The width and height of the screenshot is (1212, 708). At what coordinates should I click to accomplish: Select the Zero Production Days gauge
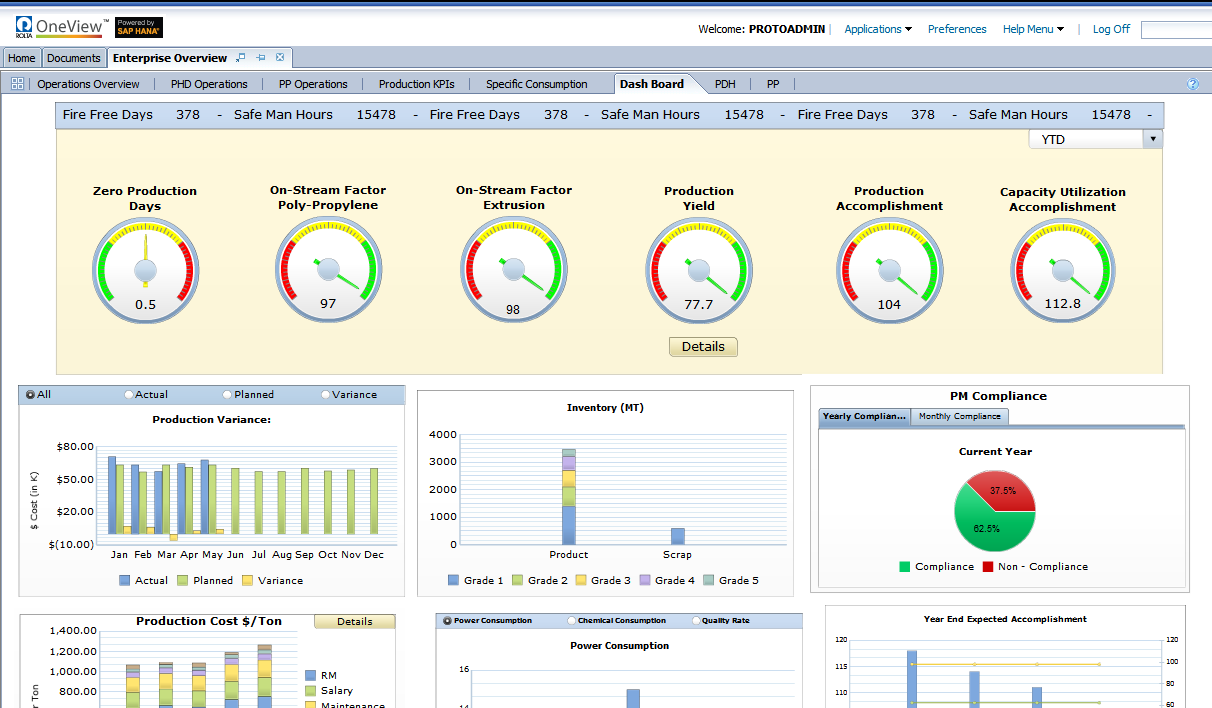tap(145, 271)
